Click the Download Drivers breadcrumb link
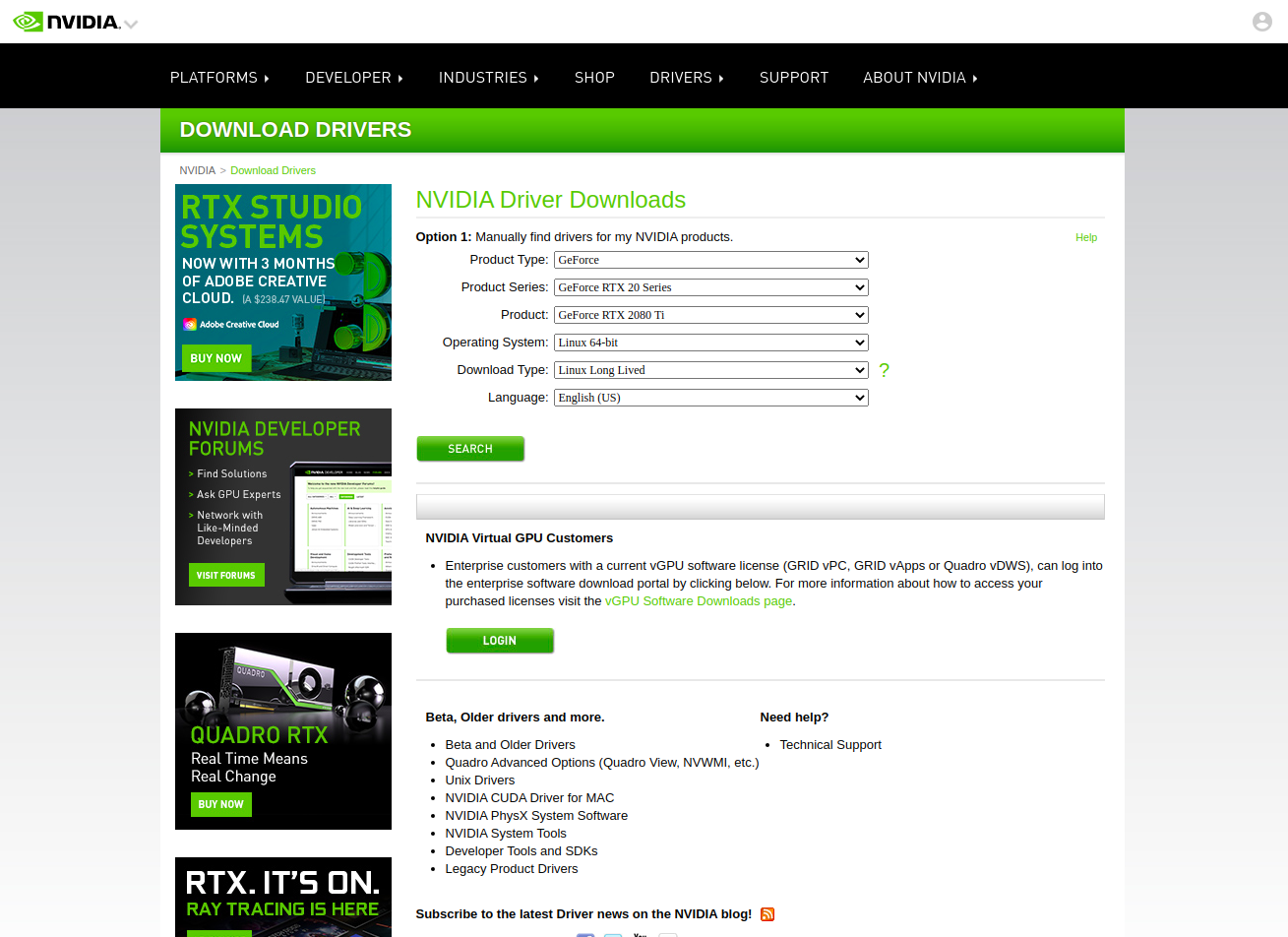The height and width of the screenshot is (937, 1288). (273, 170)
